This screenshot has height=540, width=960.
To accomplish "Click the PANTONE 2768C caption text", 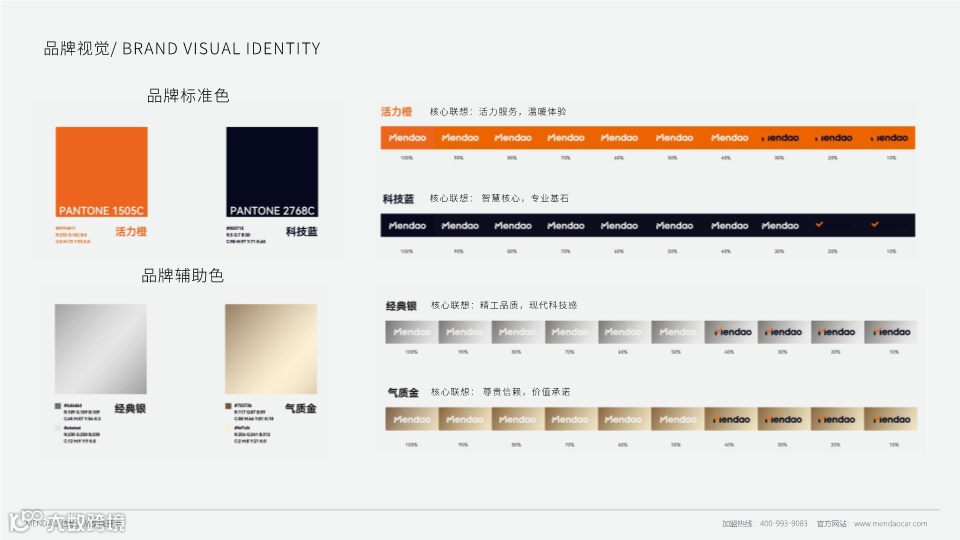I will (x=272, y=211).
